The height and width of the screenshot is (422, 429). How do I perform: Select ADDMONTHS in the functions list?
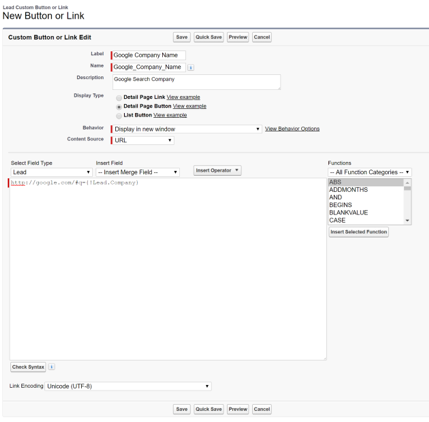(349, 190)
